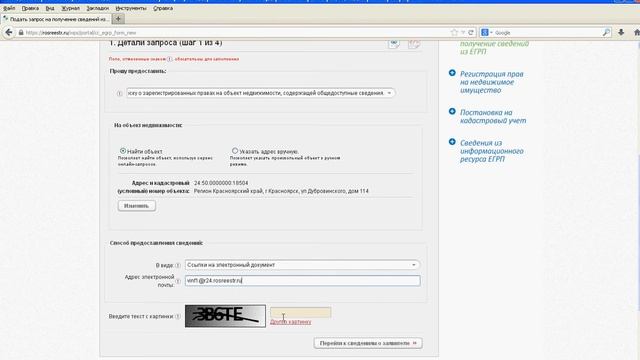Screen dimensions: 640x360
Task: Click the lock icon in the address bar
Action: (x=21, y=32)
